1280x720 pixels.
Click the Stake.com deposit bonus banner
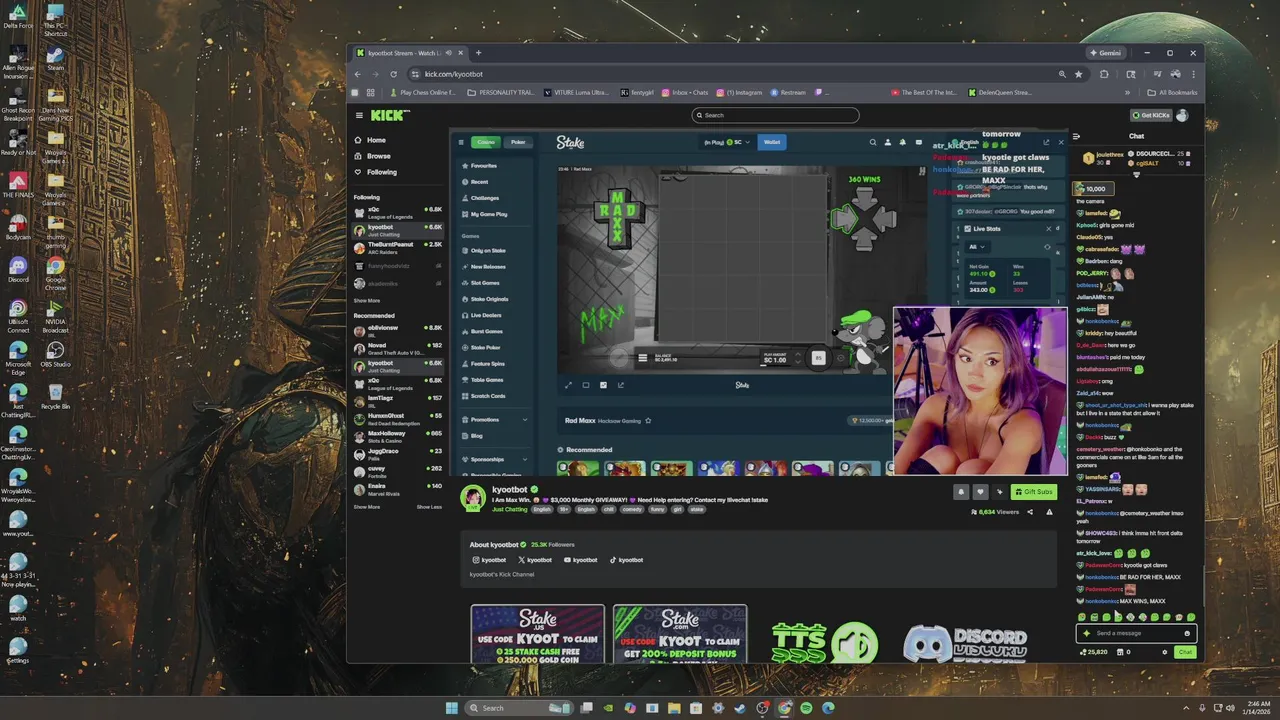680,634
